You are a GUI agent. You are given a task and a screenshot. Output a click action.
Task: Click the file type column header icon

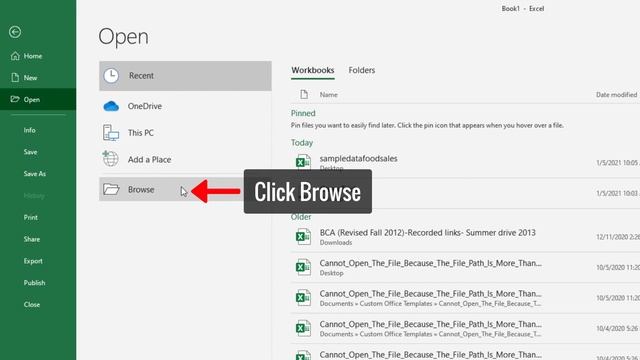(304, 94)
